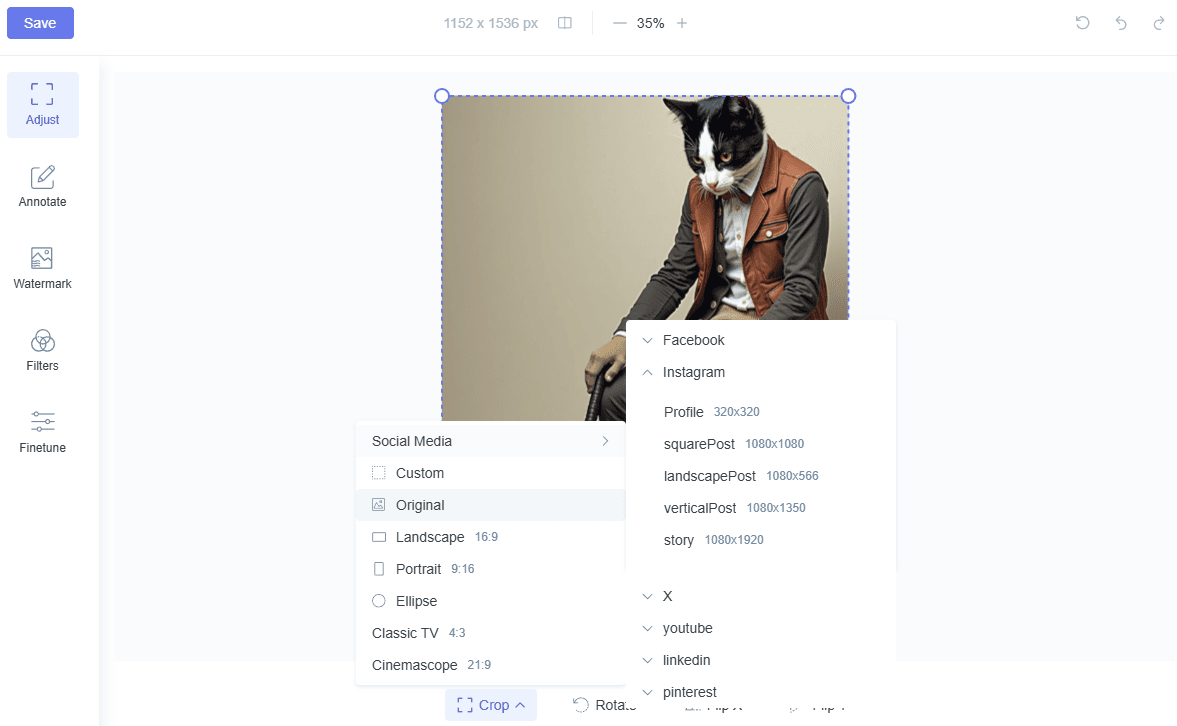
Task: Select the Ellipse crop shape
Action: [491, 601]
